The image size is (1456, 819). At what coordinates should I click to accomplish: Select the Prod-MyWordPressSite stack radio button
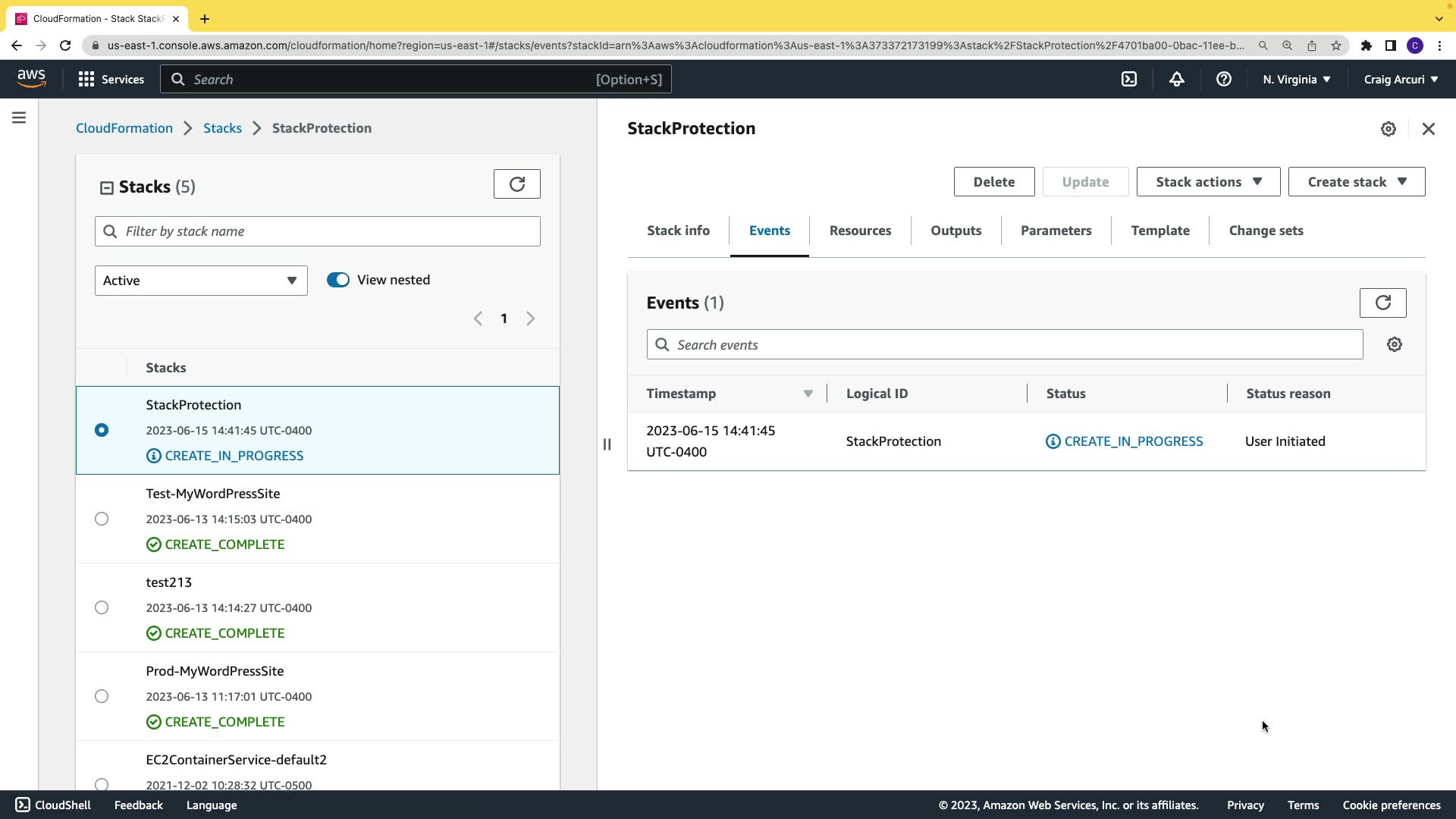[x=102, y=696]
